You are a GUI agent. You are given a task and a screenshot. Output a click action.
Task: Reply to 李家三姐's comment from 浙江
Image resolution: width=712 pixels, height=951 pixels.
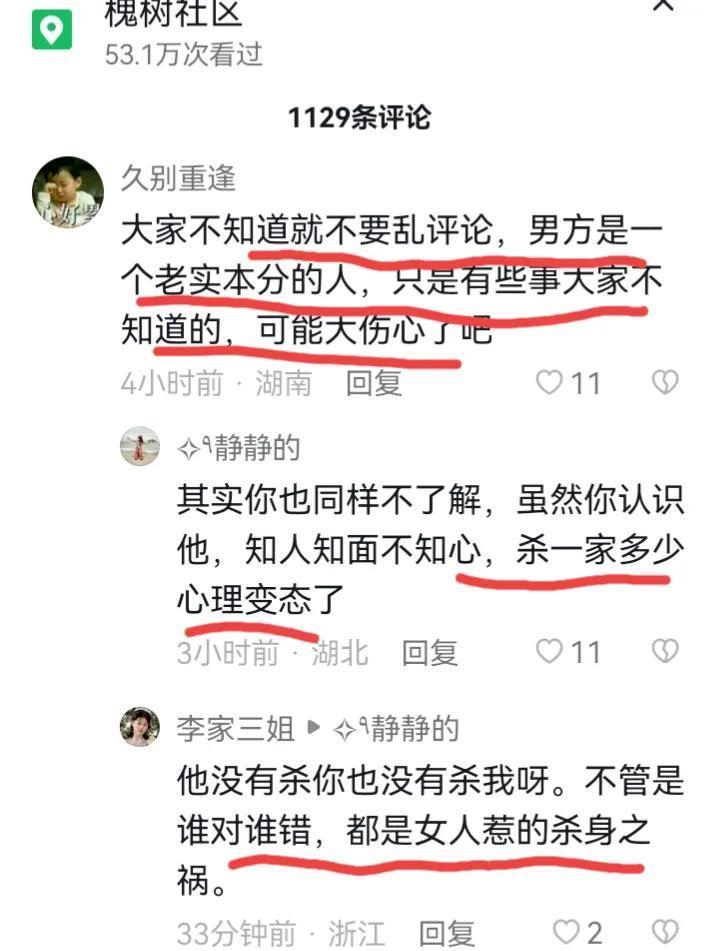coord(446,933)
